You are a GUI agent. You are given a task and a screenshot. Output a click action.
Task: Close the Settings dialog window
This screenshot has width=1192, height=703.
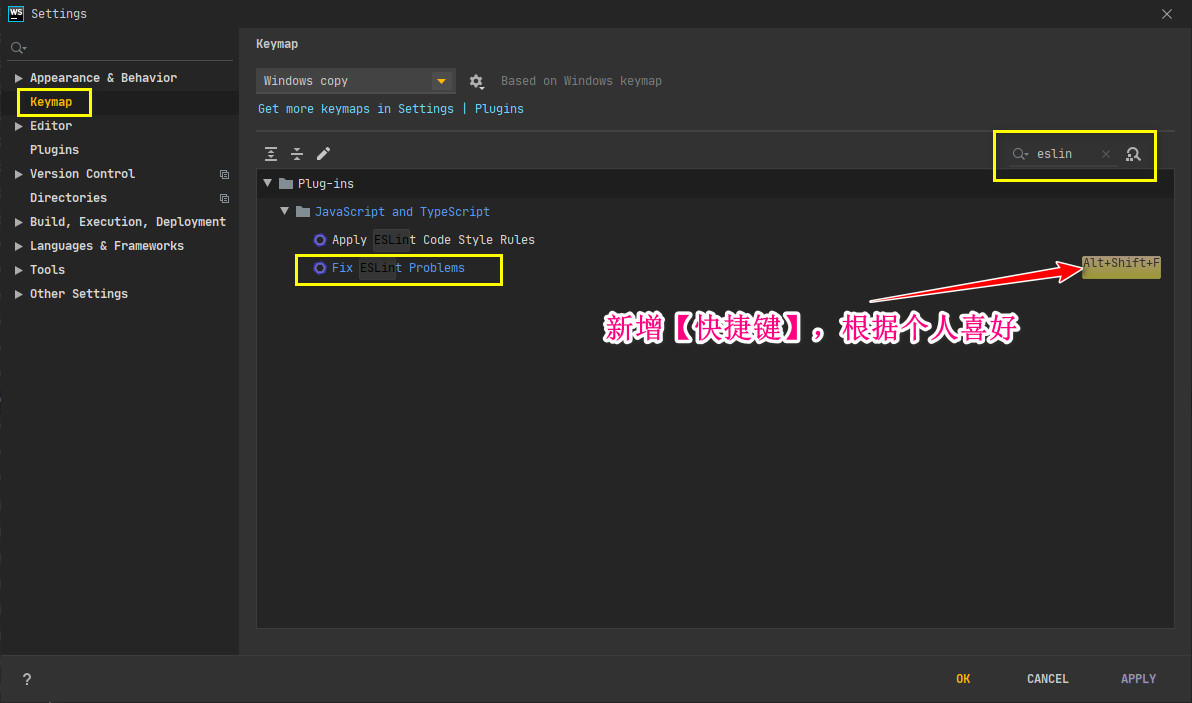(1167, 14)
